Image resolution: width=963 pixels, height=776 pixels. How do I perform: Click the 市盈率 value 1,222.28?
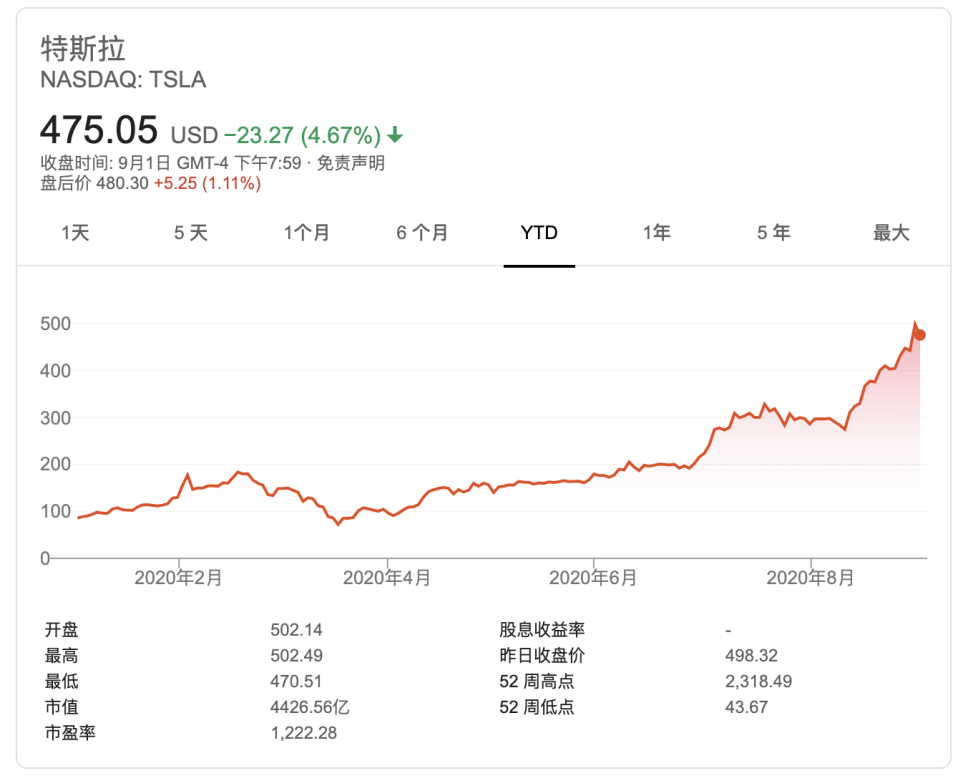[x=304, y=733]
